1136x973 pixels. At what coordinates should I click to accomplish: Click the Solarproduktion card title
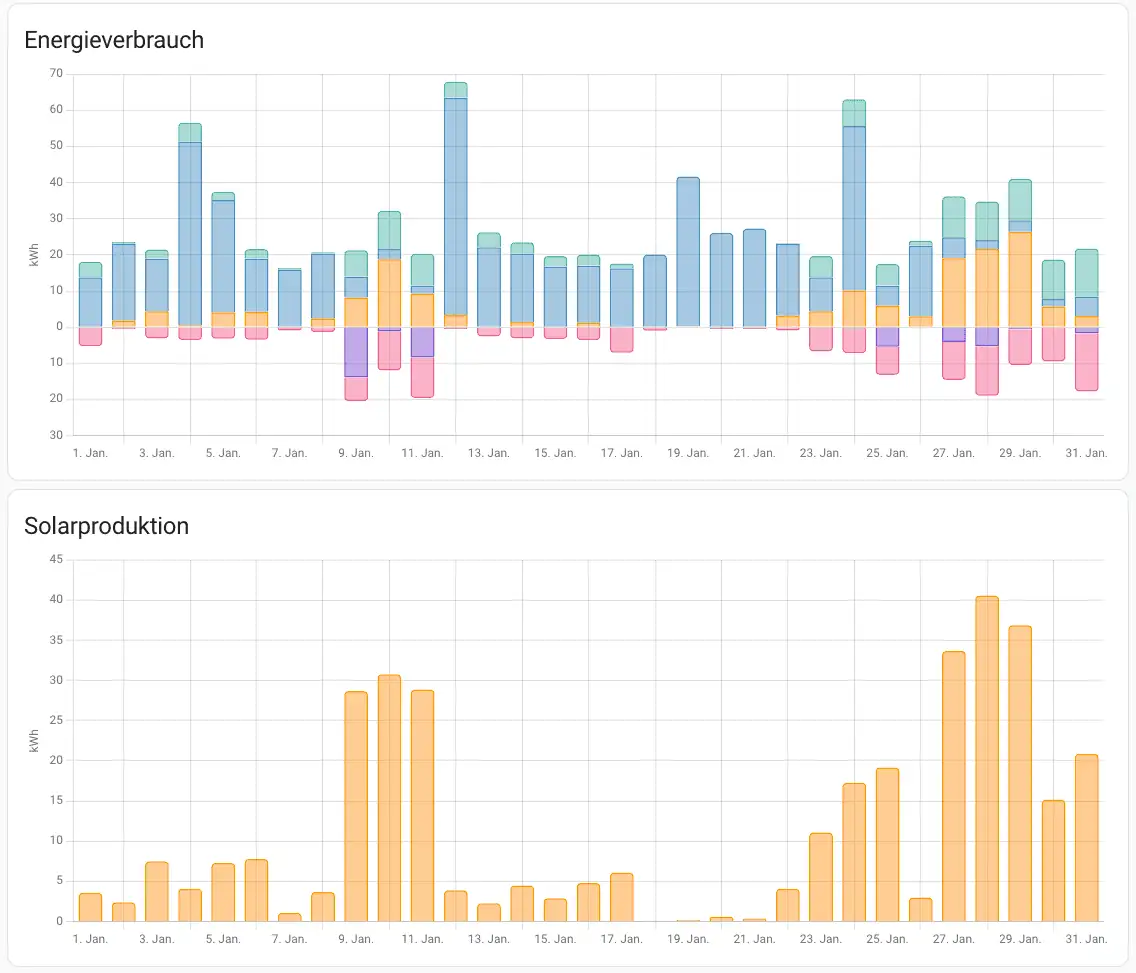coord(106,526)
